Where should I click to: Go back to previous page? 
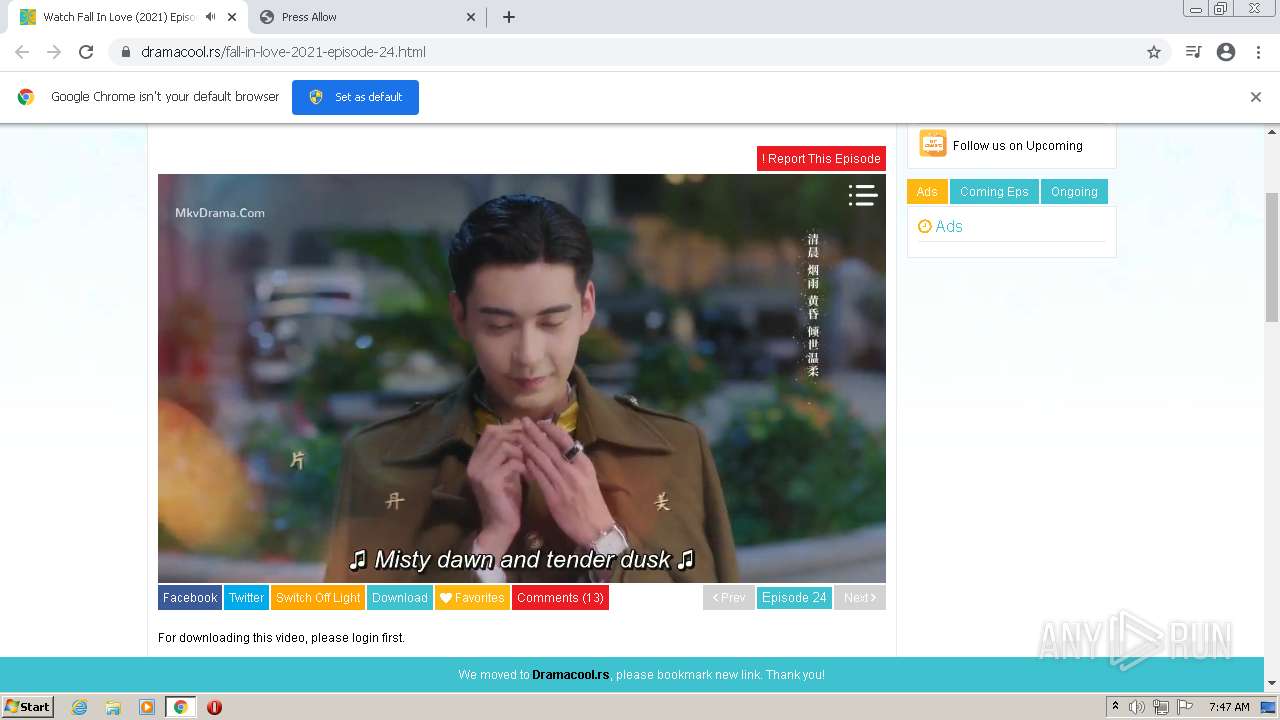coord(22,52)
